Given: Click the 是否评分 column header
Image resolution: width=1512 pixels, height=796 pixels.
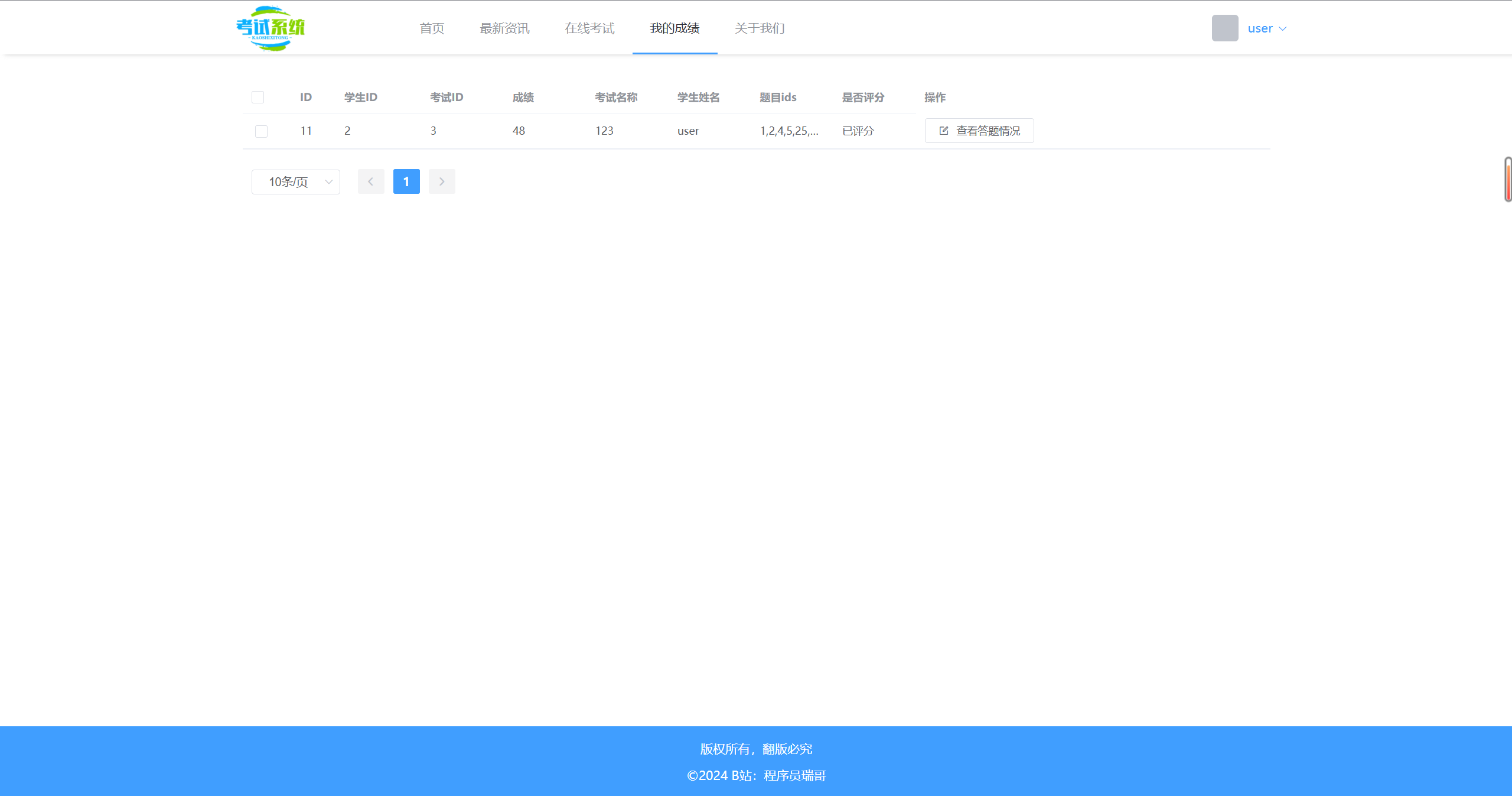Looking at the screenshot, I should [863, 98].
